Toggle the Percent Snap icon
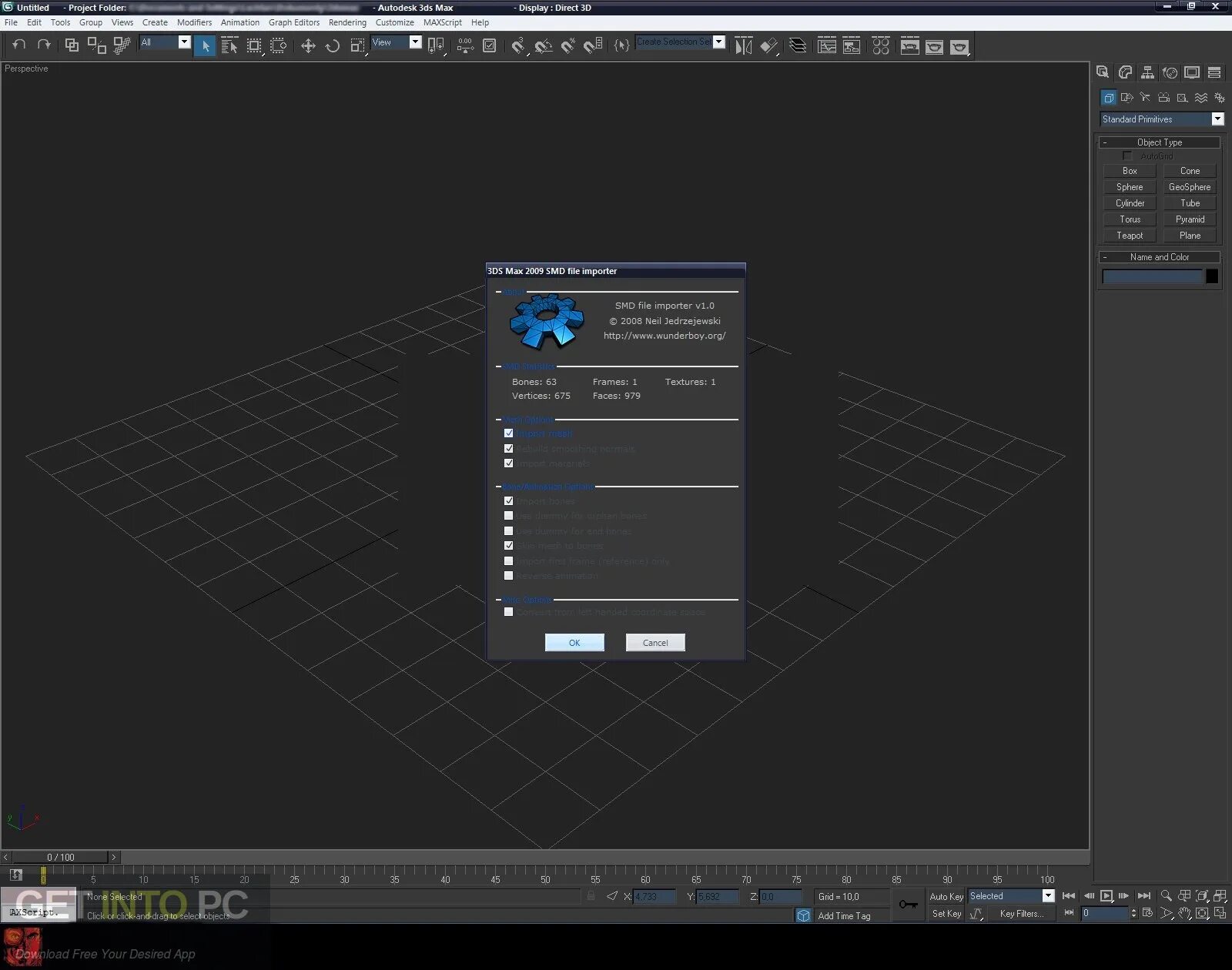Screen dimensions: 1232x970 568,46
